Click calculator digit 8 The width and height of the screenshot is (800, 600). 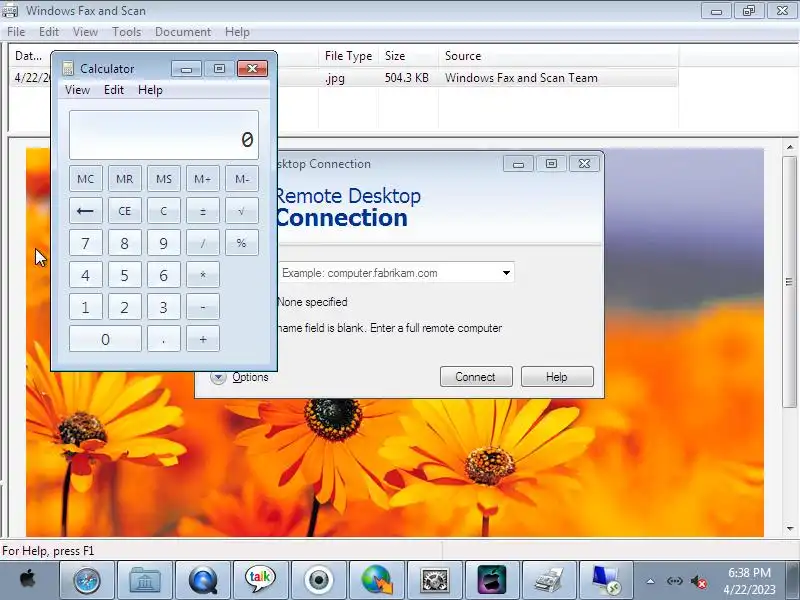[x=124, y=243]
